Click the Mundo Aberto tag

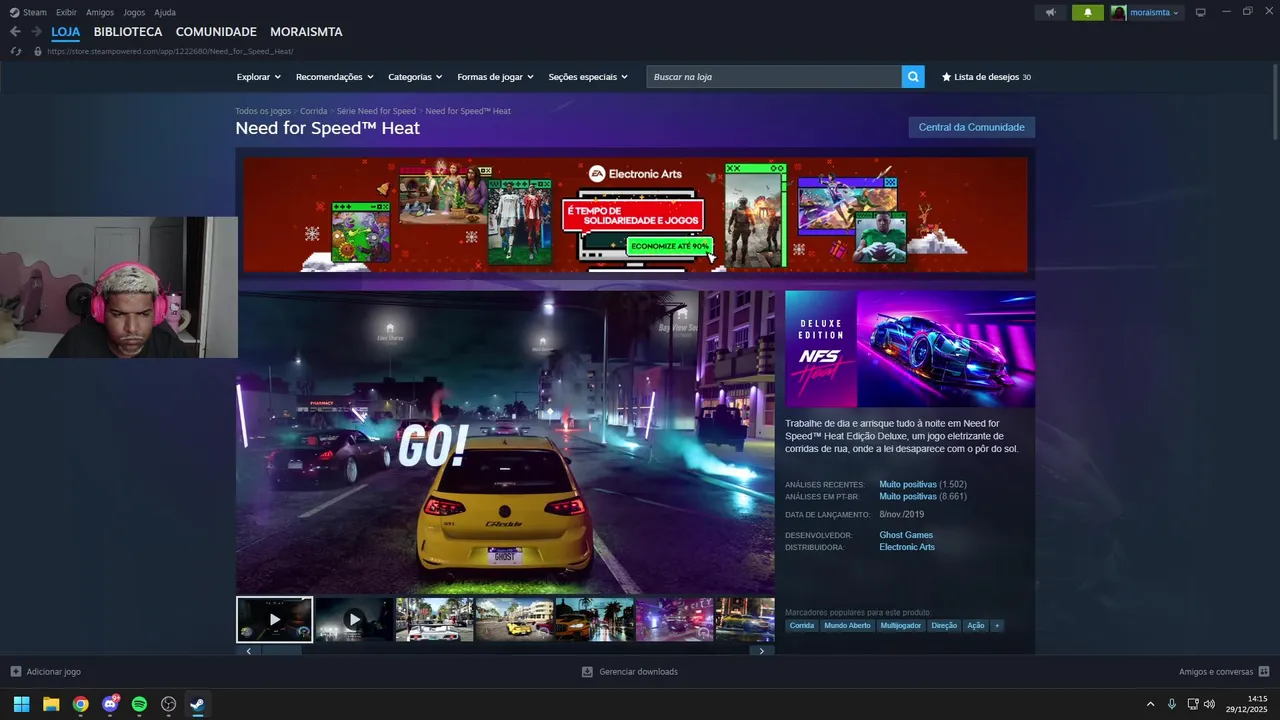(847, 626)
